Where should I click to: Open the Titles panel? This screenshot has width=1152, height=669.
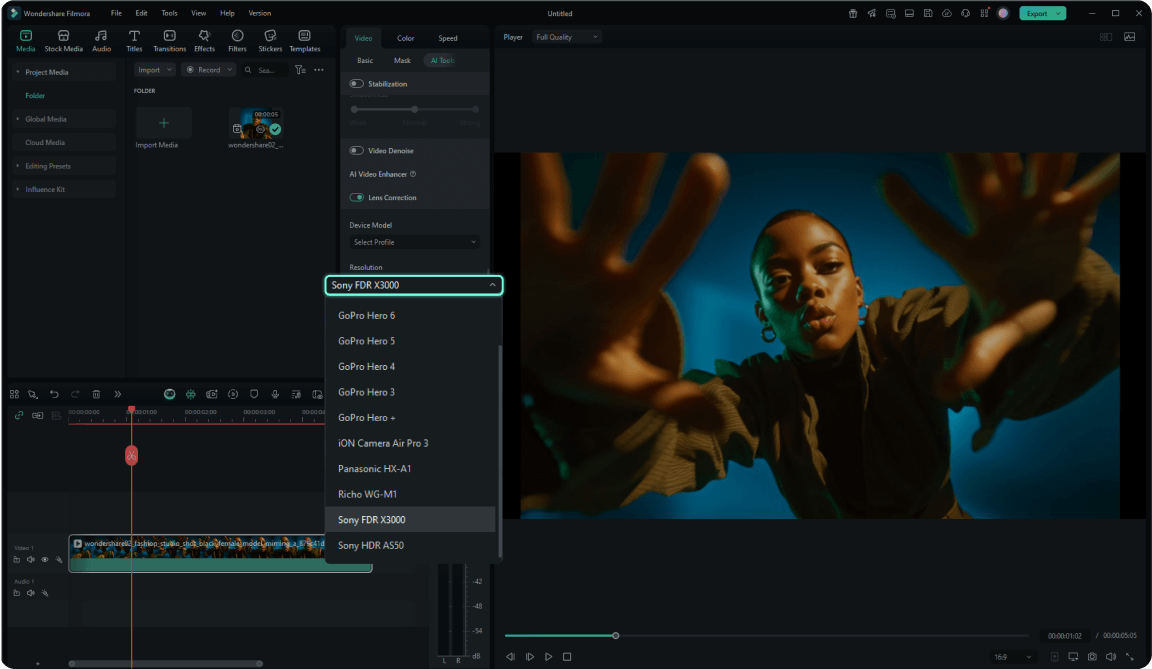(x=134, y=40)
